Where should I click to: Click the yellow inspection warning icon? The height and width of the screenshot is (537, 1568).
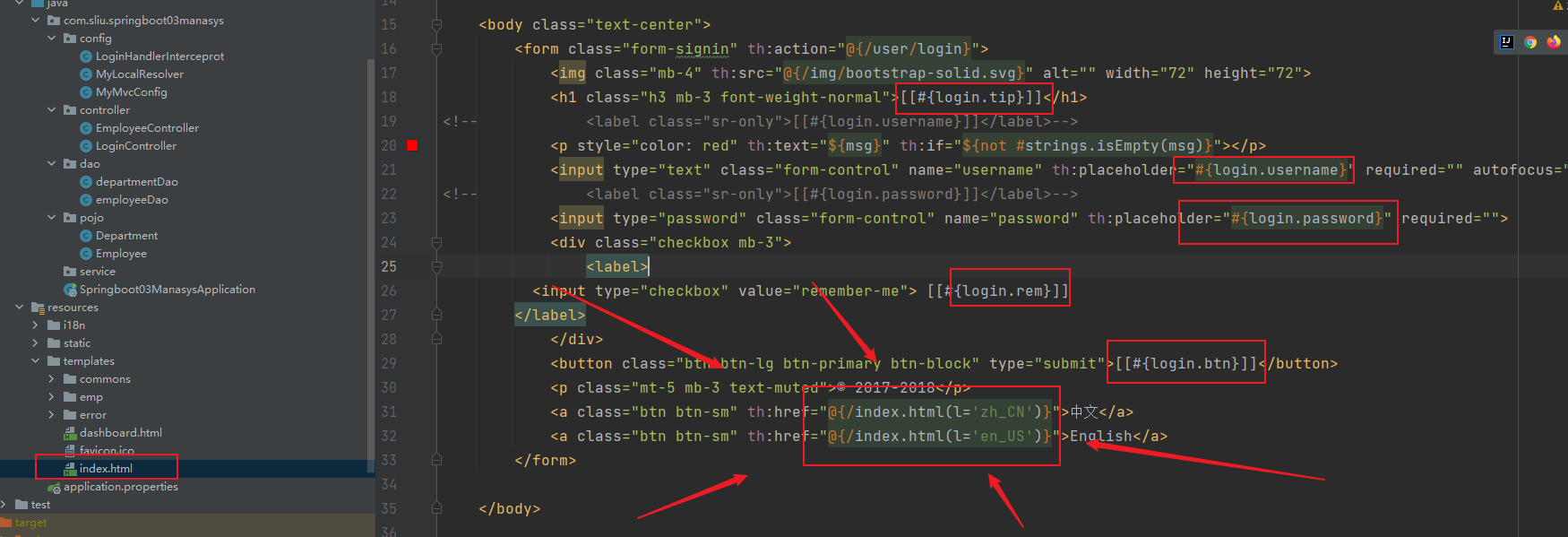1558,4
